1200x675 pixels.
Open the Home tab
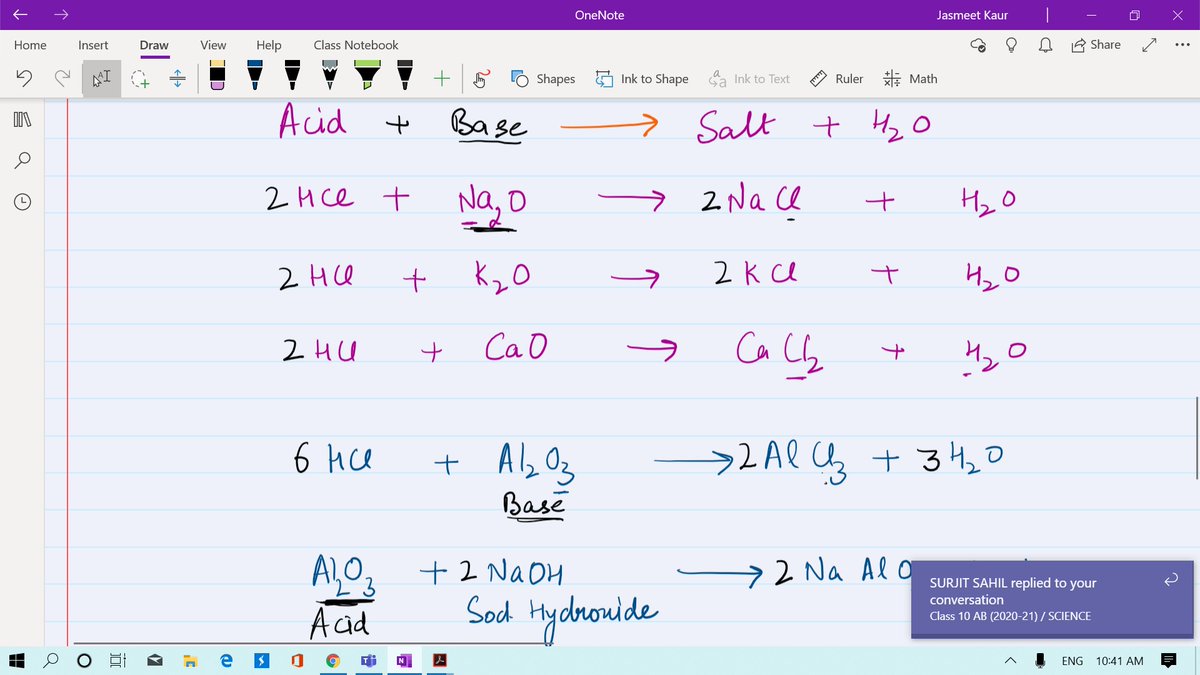click(30, 45)
